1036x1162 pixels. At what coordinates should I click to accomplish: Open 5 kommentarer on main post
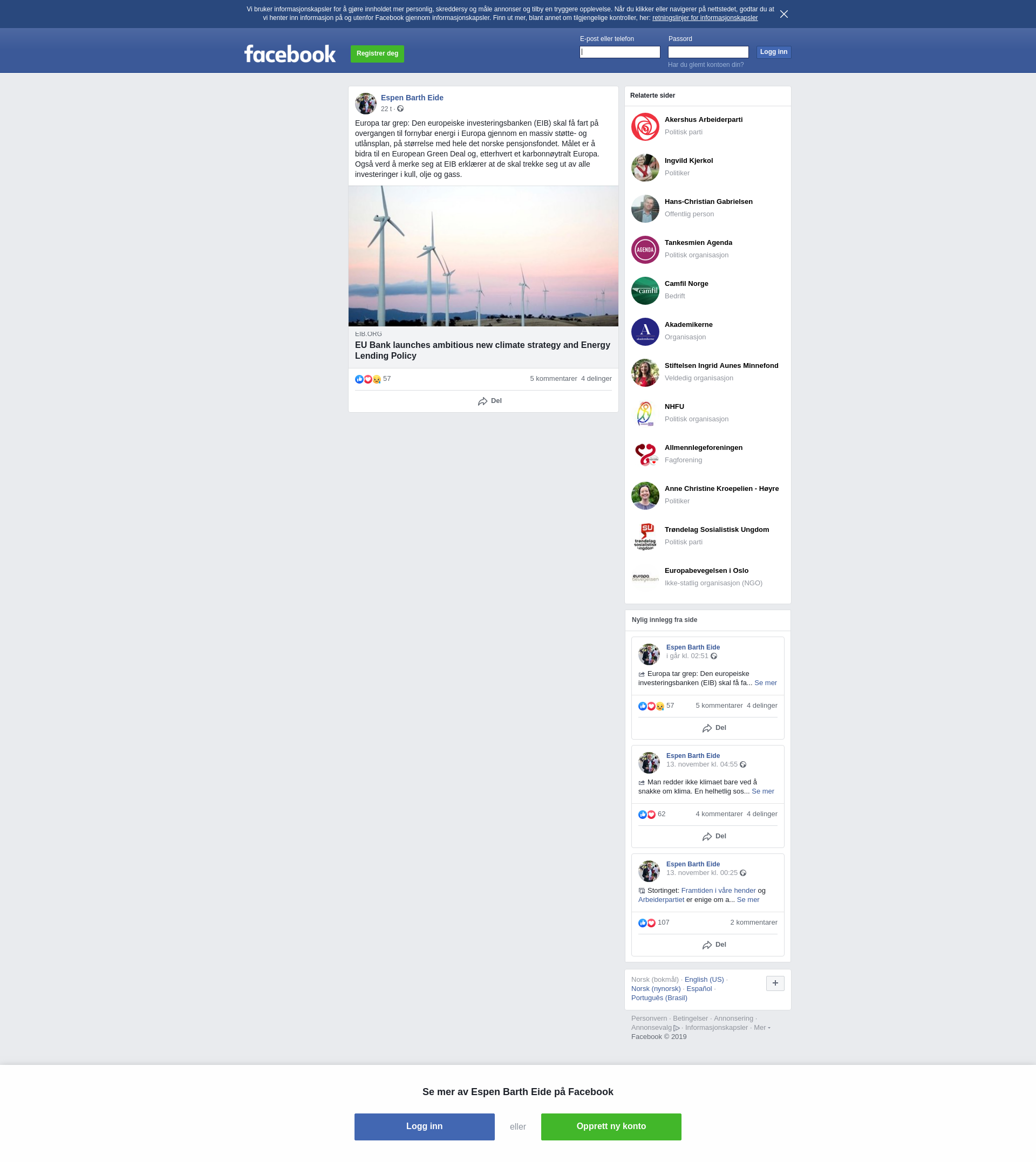553,379
